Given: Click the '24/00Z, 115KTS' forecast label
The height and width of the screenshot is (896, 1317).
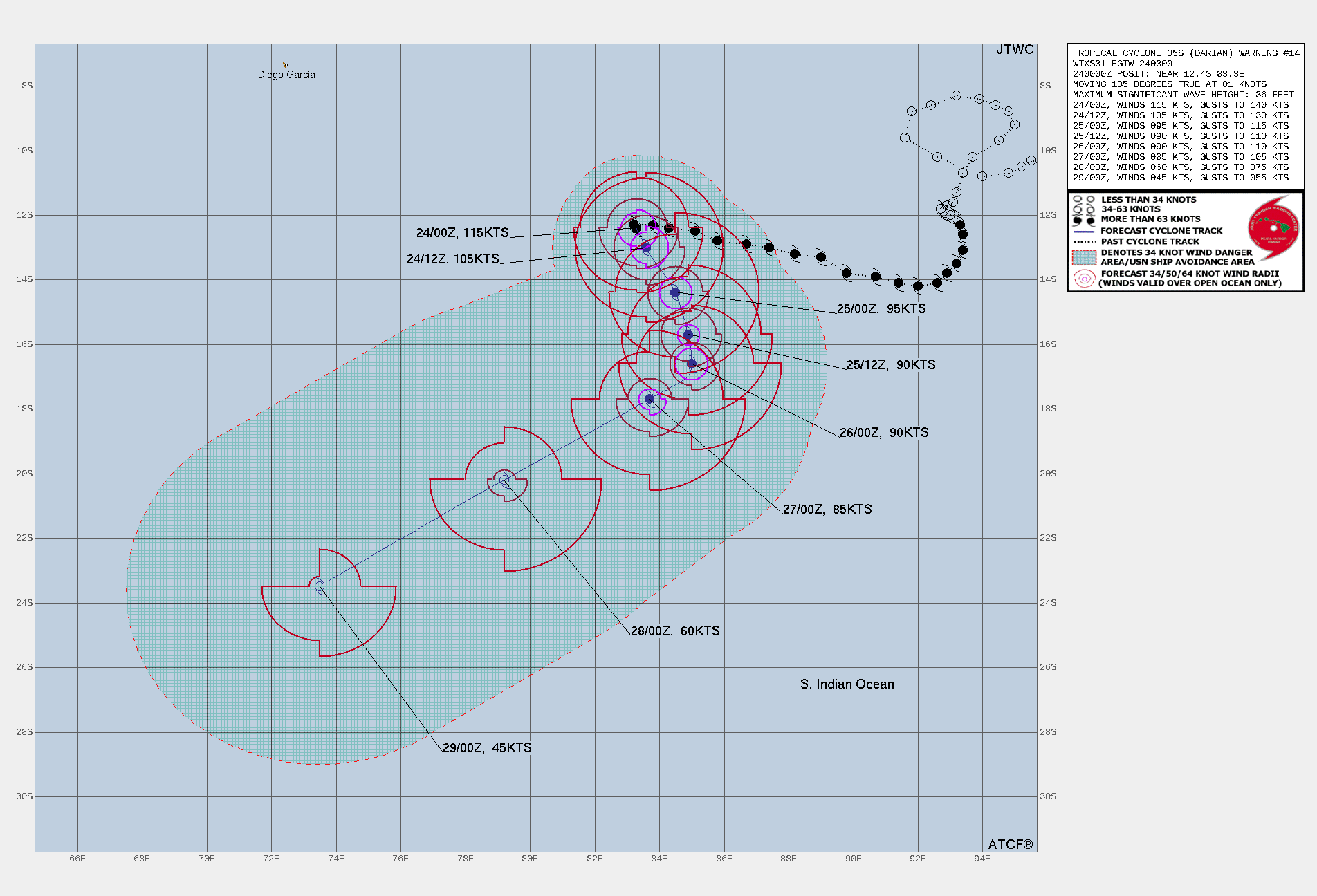Looking at the screenshot, I should [462, 233].
